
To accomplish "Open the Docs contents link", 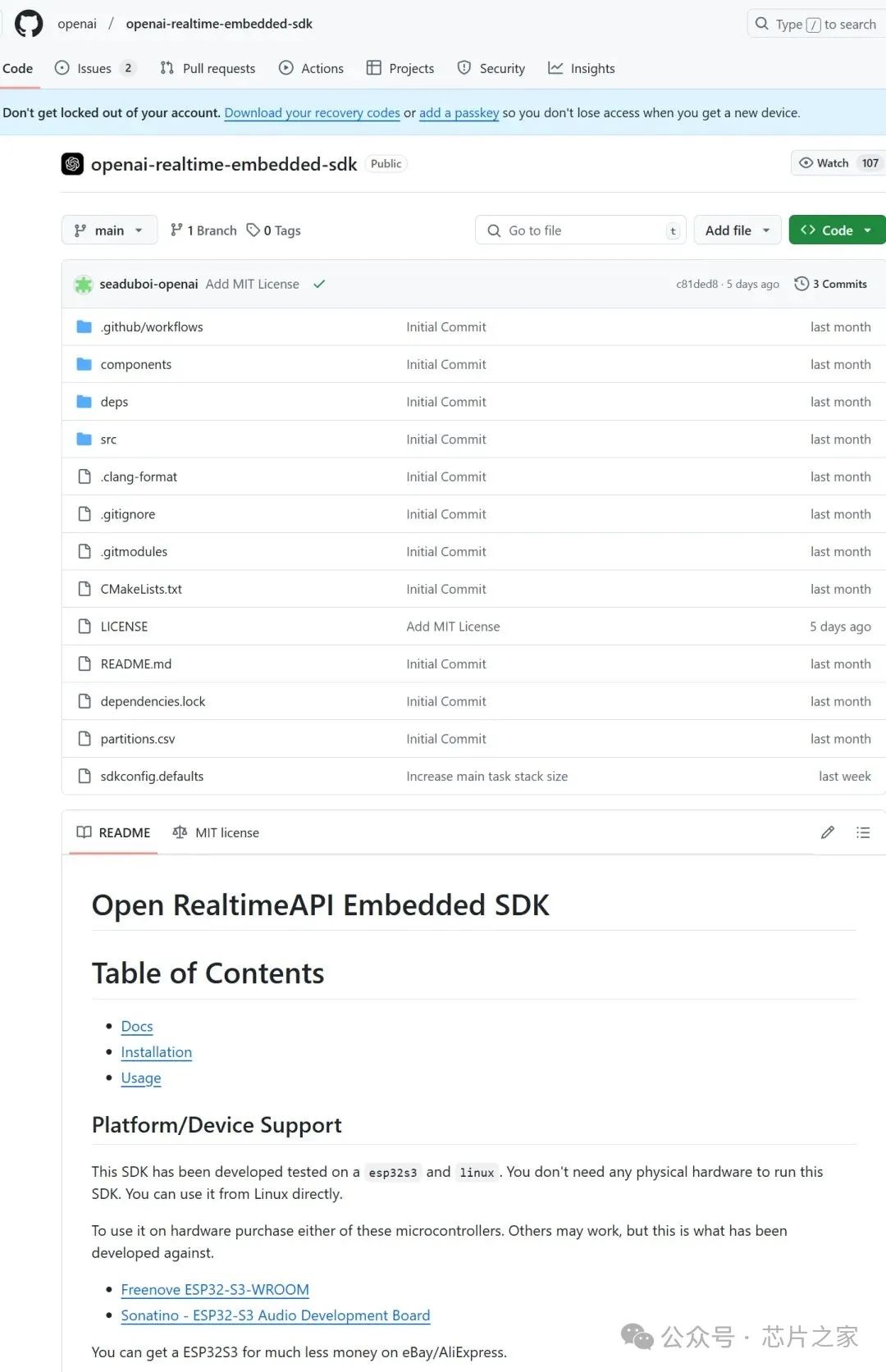I will [137, 1026].
